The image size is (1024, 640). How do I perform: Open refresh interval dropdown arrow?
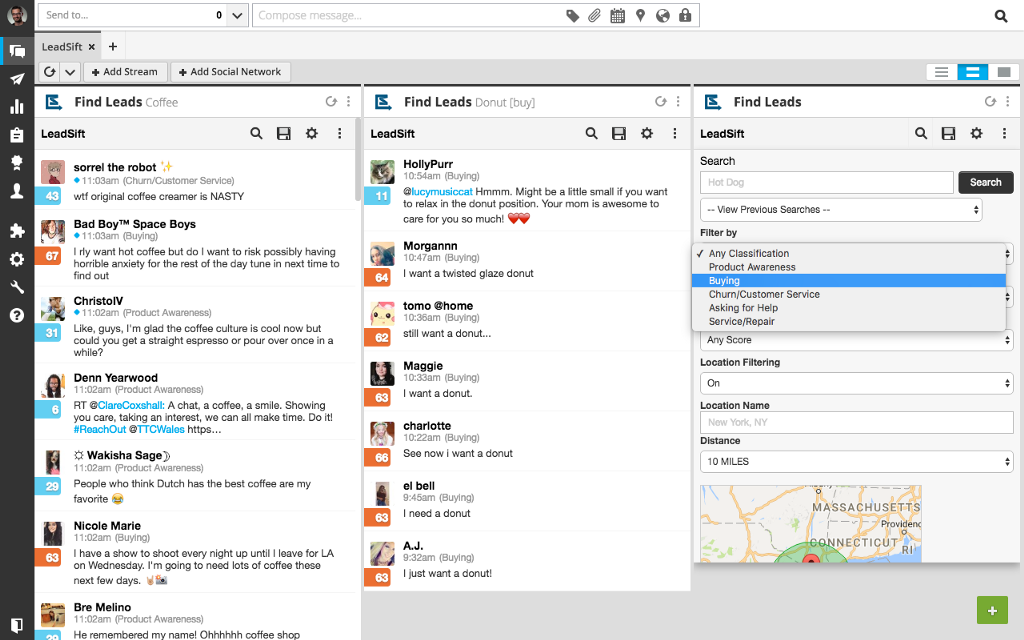pyautogui.click(x=70, y=72)
